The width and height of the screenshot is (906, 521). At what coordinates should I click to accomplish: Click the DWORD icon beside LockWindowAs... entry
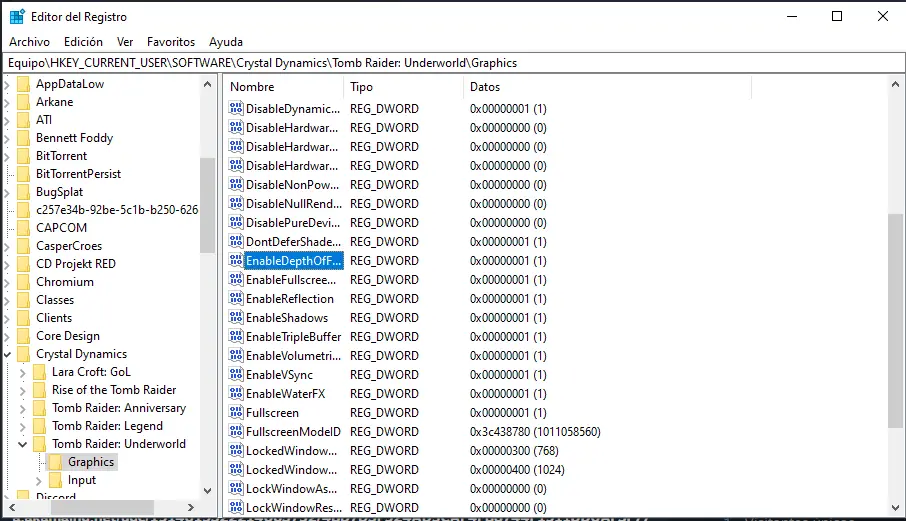tap(236, 489)
